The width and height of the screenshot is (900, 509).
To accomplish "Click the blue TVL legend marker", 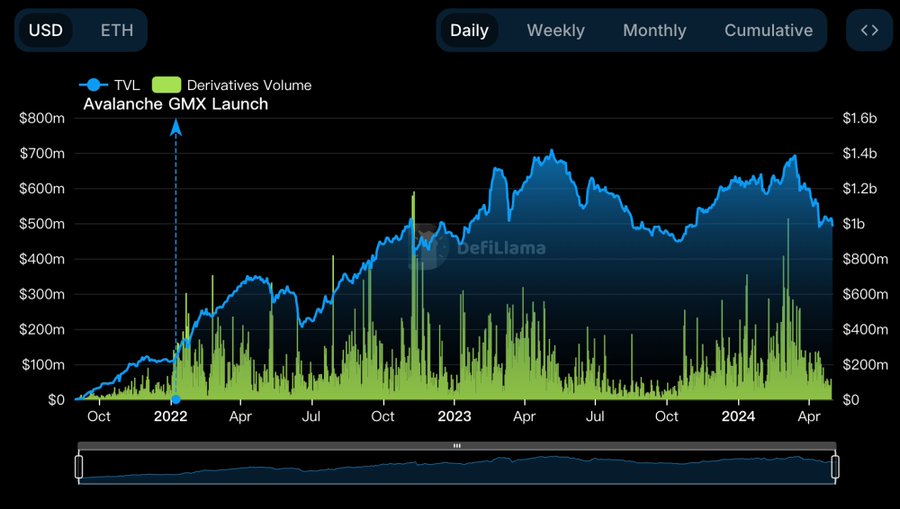I will click(x=94, y=85).
